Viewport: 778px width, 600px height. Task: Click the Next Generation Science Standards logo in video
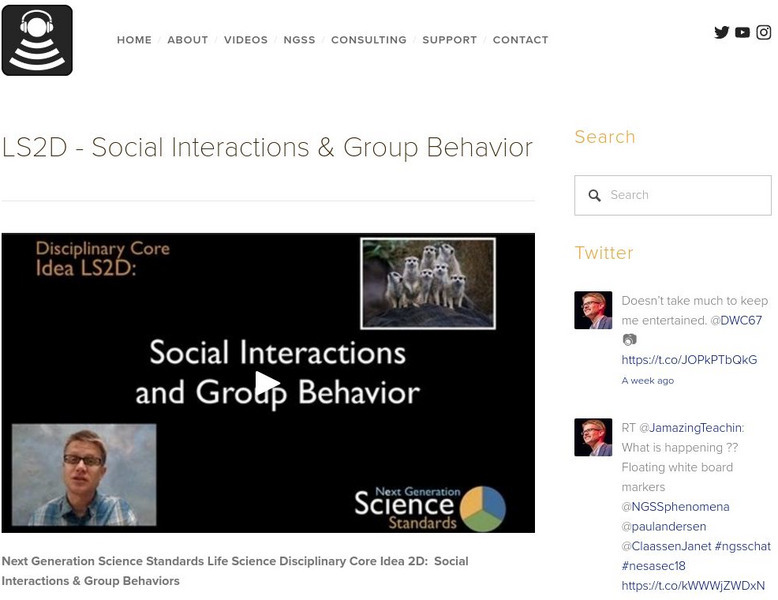coord(430,508)
